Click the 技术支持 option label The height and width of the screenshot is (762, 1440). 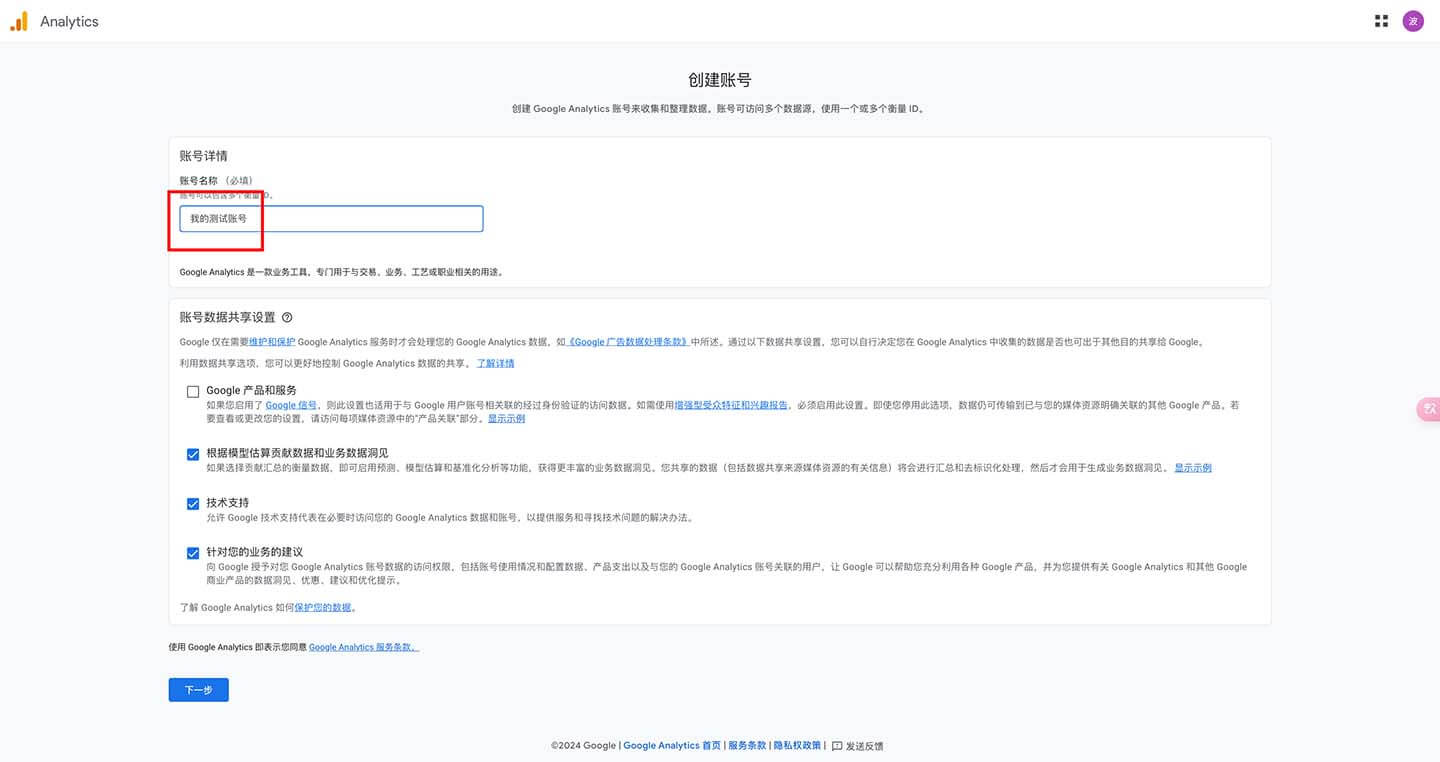227,503
